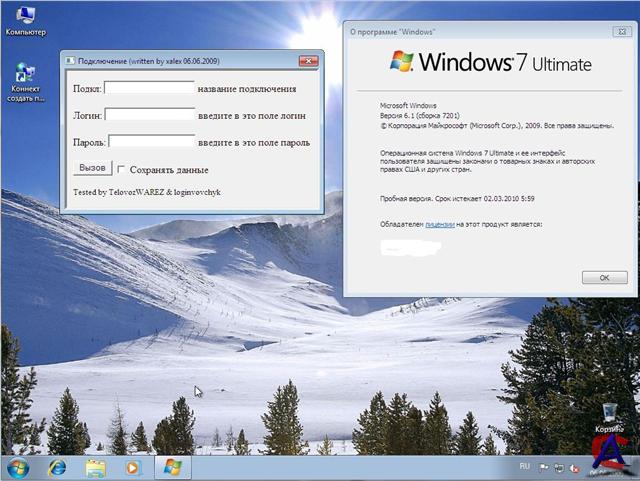This screenshot has width=640, height=481.
Task: Enable the Сохранять данные checkbox
Action: [122, 170]
